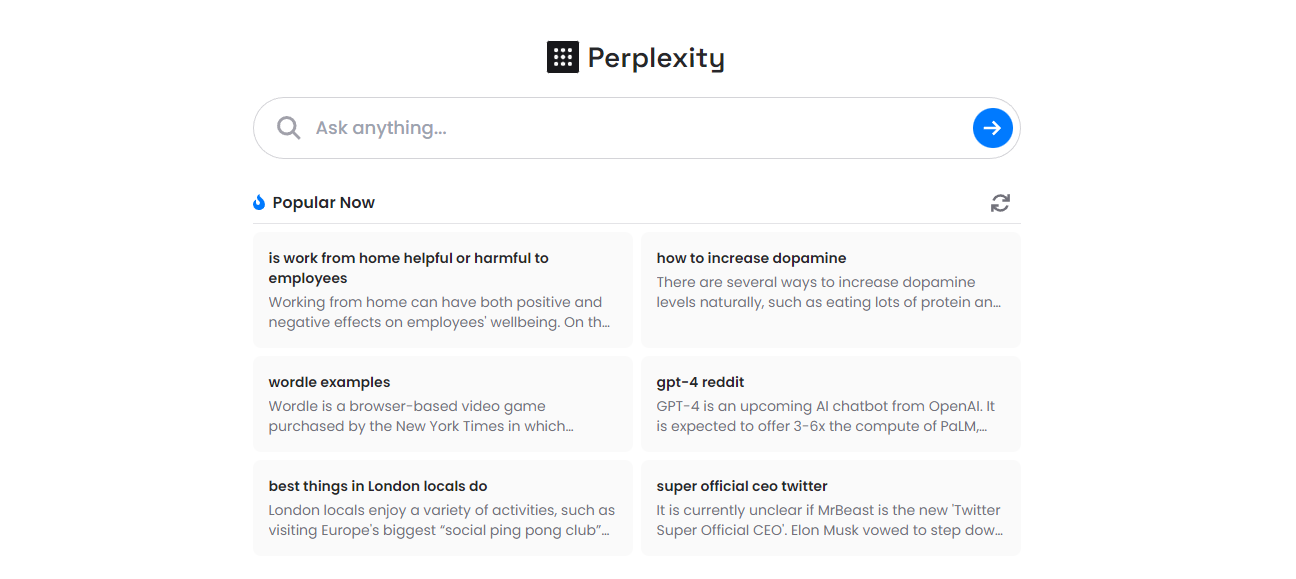Click the search icon inside the input box
Screen dimensions: 1296x579
[x=288, y=128]
